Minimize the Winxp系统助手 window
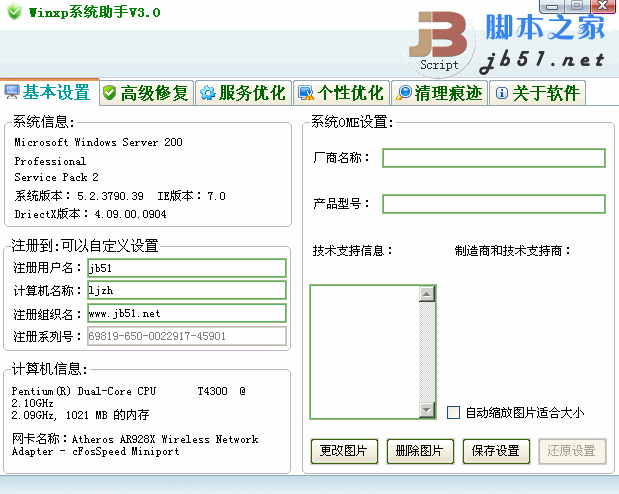This screenshot has height=494, width=619. 552,6
